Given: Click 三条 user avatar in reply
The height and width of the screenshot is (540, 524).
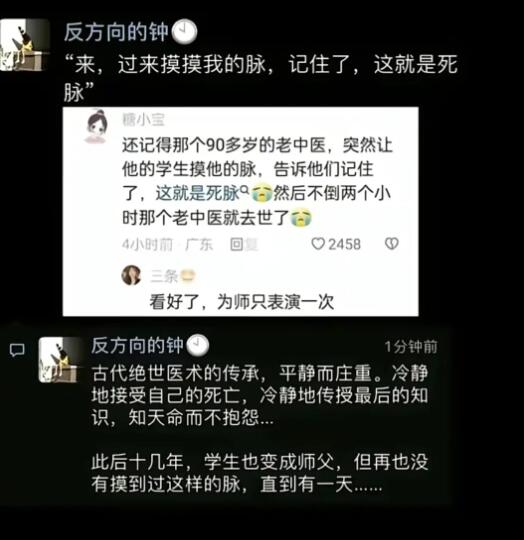Looking at the screenshot, I should click(132, 275).
